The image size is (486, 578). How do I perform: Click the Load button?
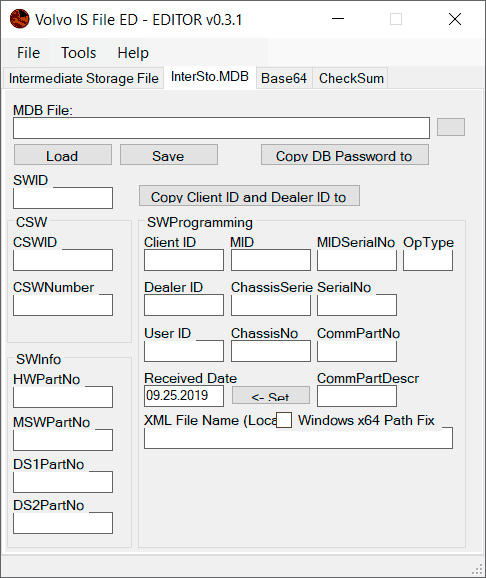click(63, 155)
